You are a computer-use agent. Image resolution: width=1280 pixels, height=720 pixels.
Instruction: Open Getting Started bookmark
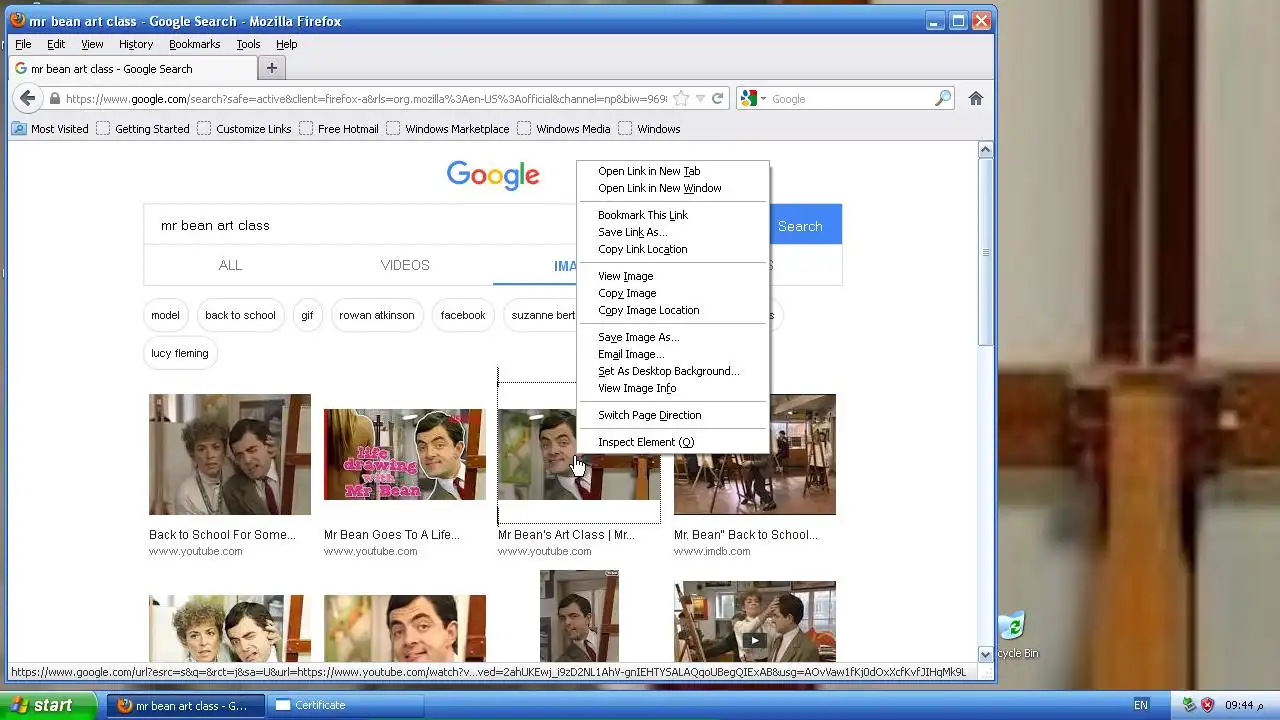point(143,129)
